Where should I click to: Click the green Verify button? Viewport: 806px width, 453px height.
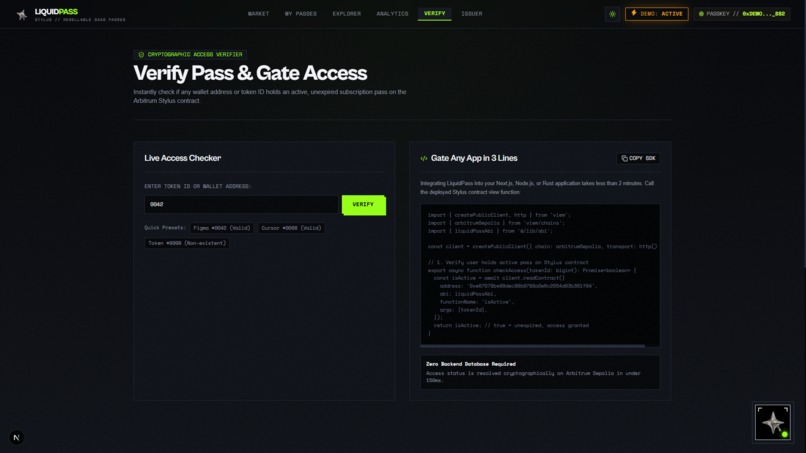pos(363,205)
